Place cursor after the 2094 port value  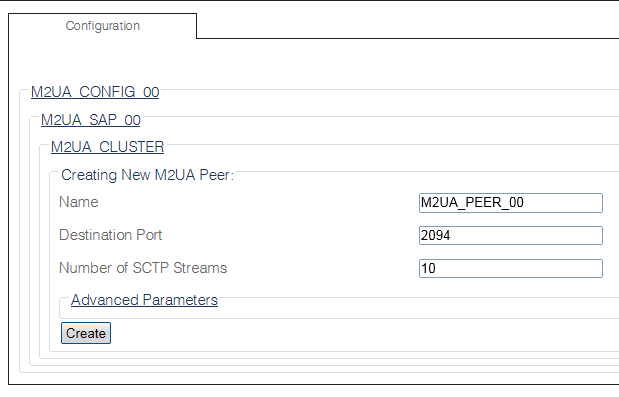452,236
